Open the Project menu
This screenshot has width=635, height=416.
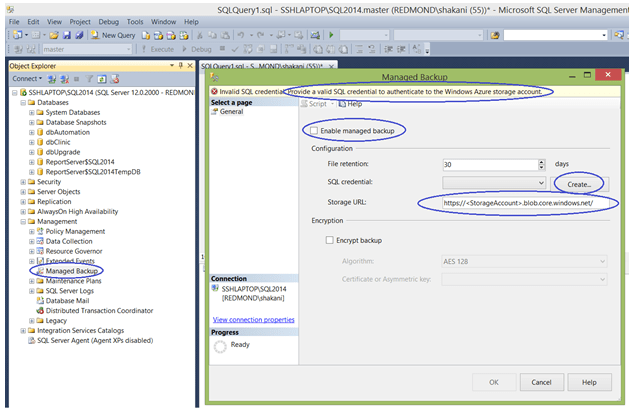click(80, 22)
